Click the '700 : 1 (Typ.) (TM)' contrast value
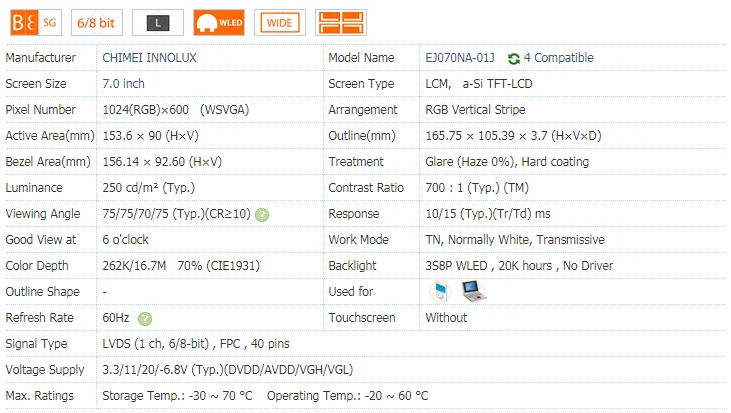Viewport: 731px width, 413px height. point(477,188)
